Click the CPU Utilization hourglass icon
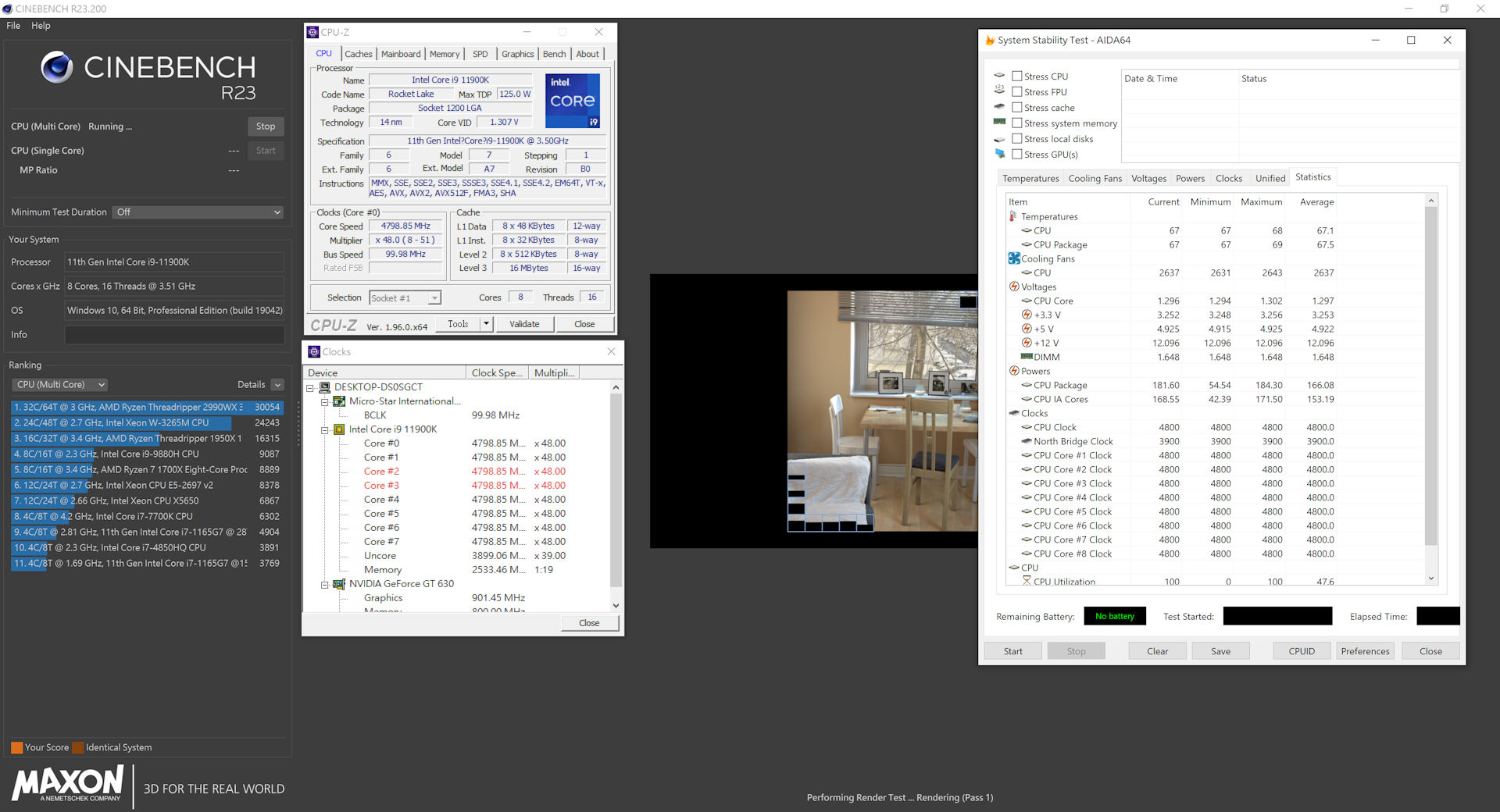1500x812 pixels. point(1027,581)
